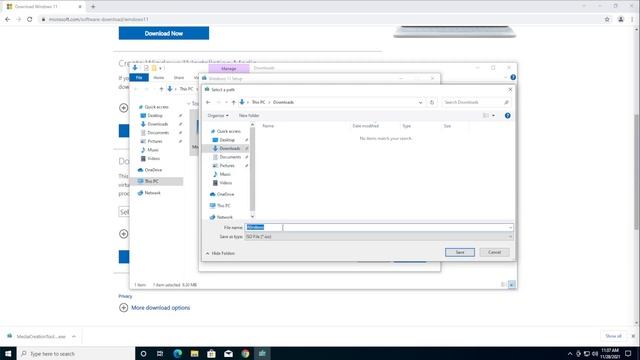Open Microsoft Edge from the taskbar
This screenshot has width=640, height=360.
pyautogui.click(x=178, y=353)
